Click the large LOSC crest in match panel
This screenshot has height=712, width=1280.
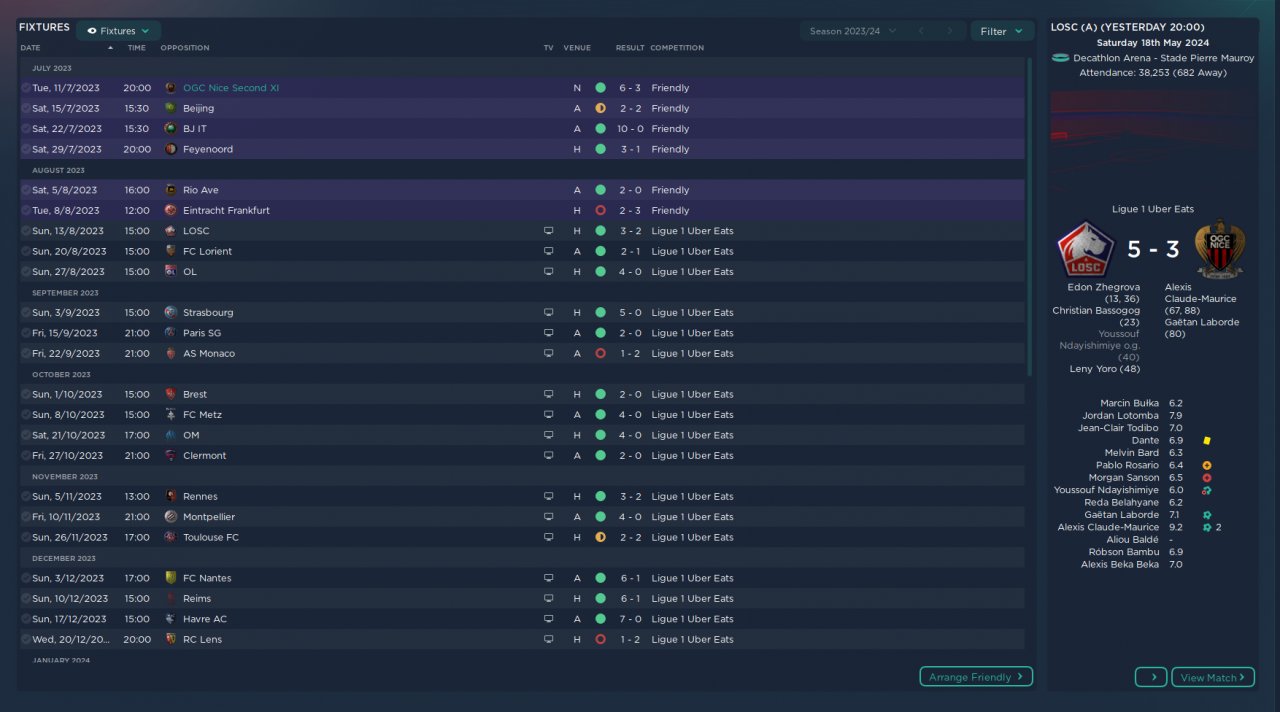1086,249
